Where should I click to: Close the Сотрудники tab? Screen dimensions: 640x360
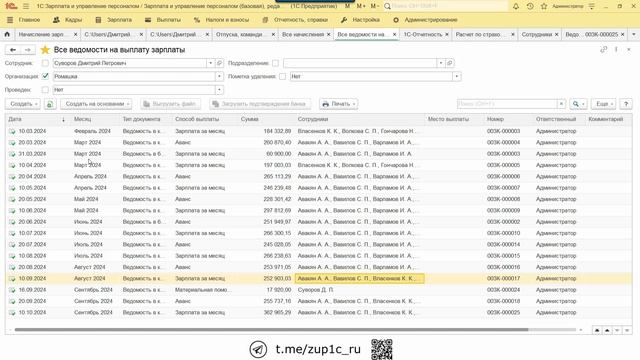[x=556, y=35]
